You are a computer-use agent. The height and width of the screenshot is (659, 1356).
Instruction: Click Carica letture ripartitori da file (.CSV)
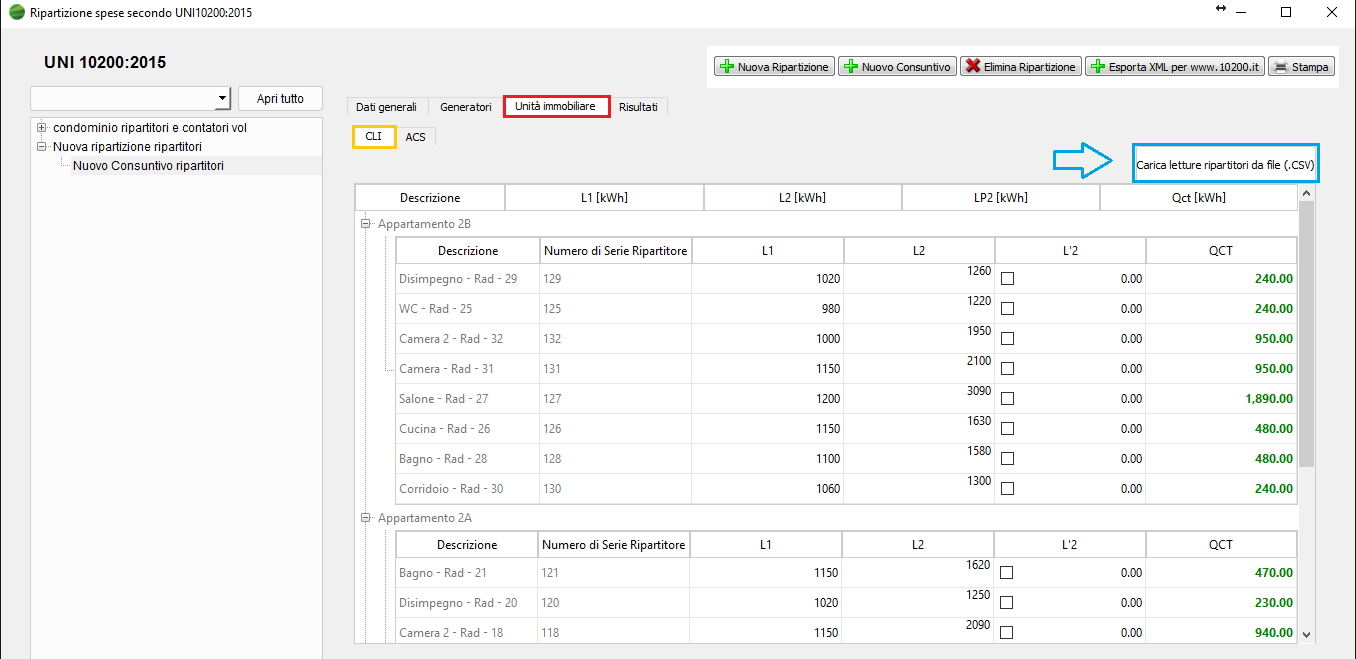pos(1225,164)
